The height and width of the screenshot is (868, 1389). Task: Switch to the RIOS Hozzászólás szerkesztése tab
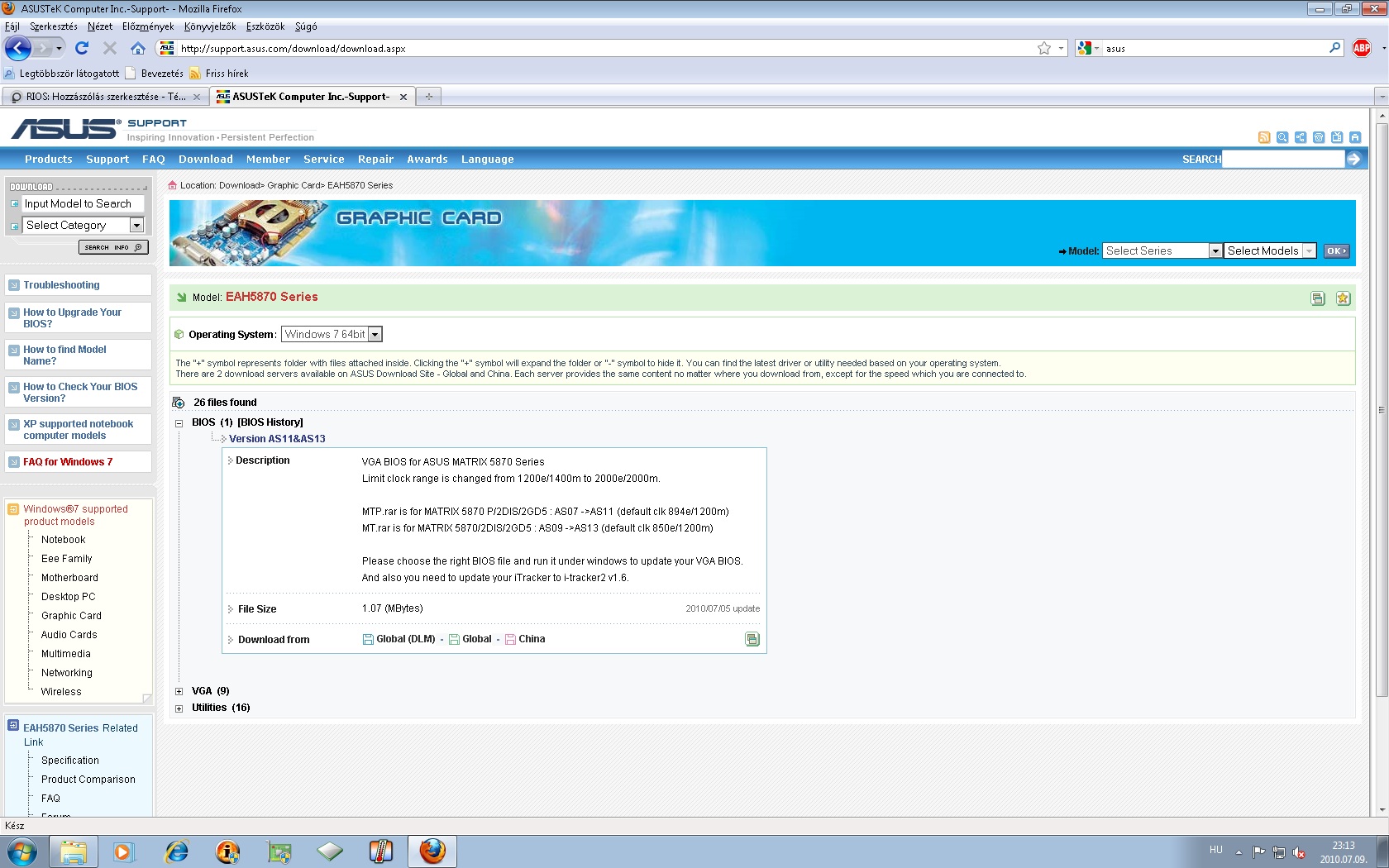point(105,97)
